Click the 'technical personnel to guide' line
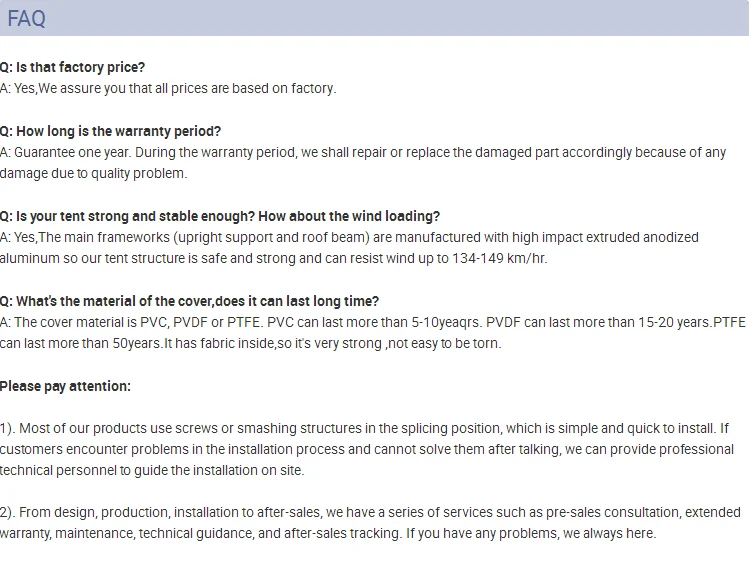Image resolution: width=750 pixels, height=562 pixels. pos(152,471)
